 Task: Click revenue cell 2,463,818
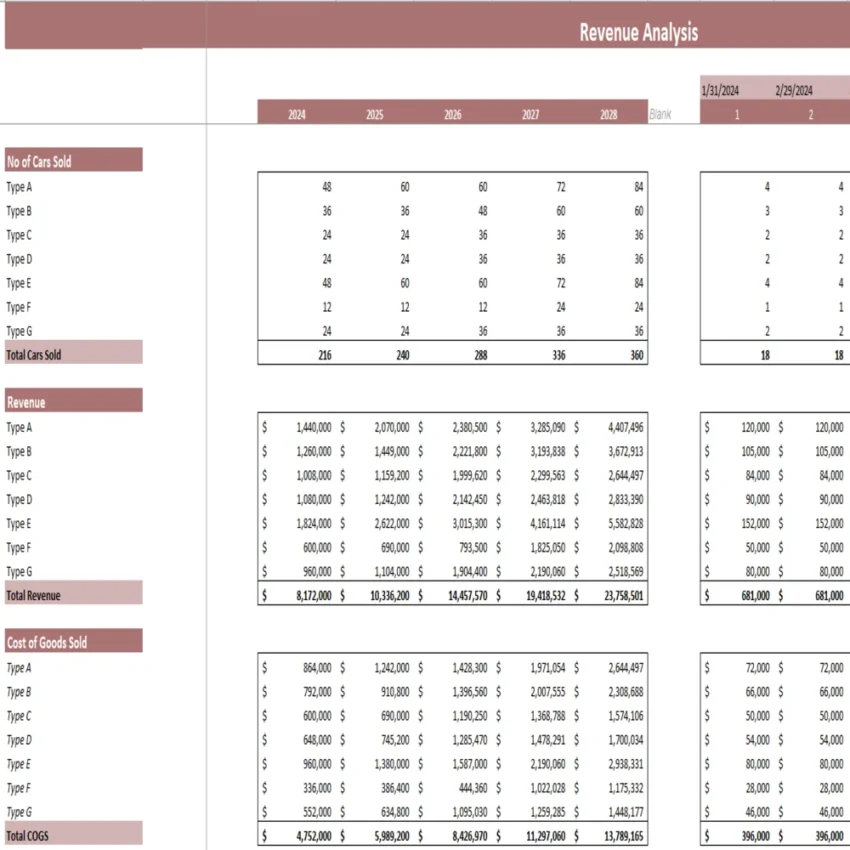548,499
